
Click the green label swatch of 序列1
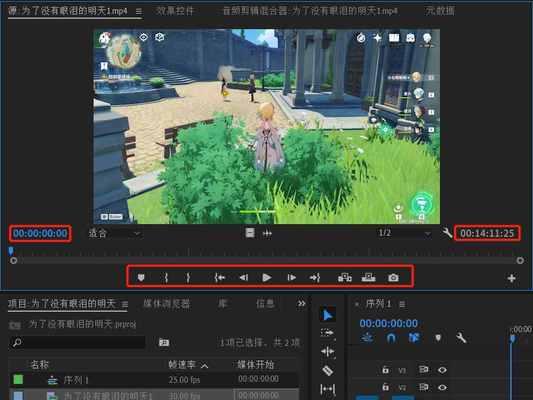coord(18,379)
